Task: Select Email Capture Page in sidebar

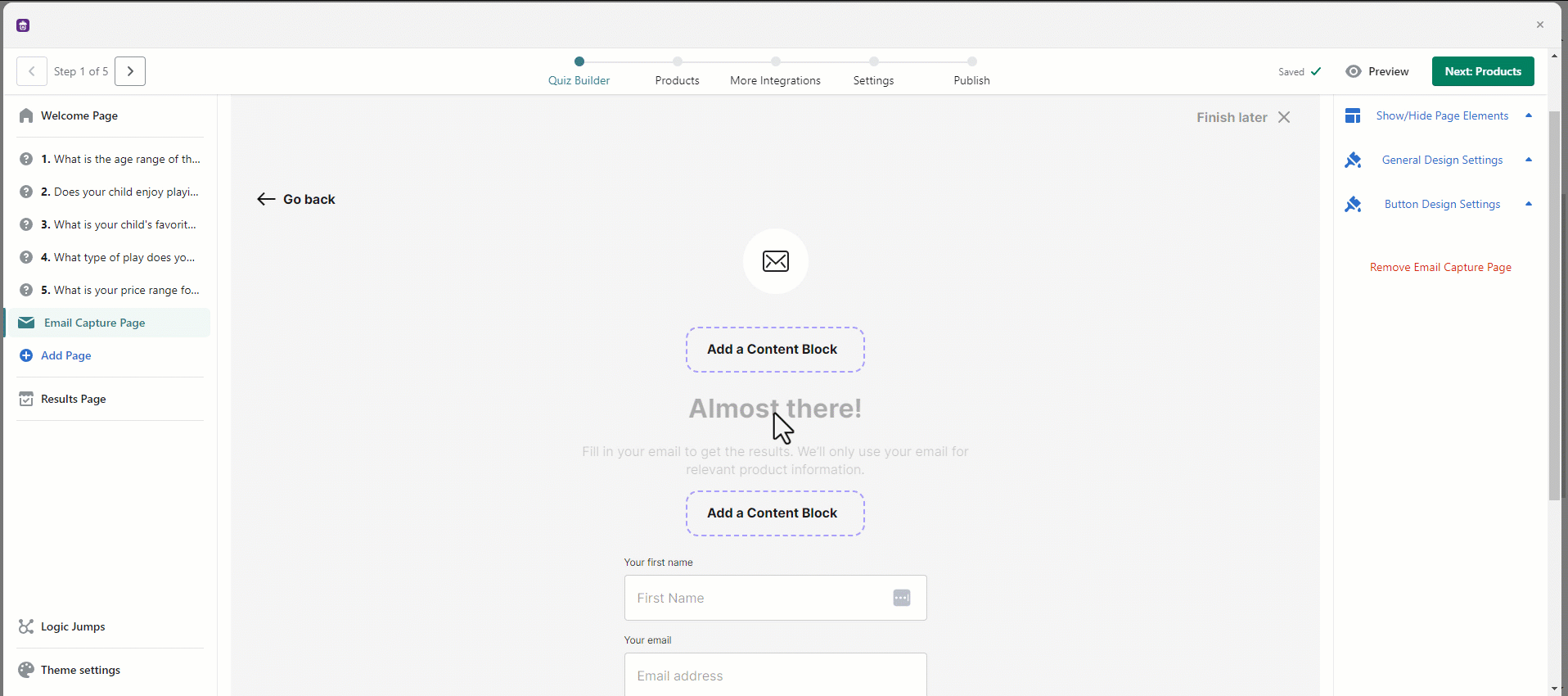Action: click(x=108, y=323)
